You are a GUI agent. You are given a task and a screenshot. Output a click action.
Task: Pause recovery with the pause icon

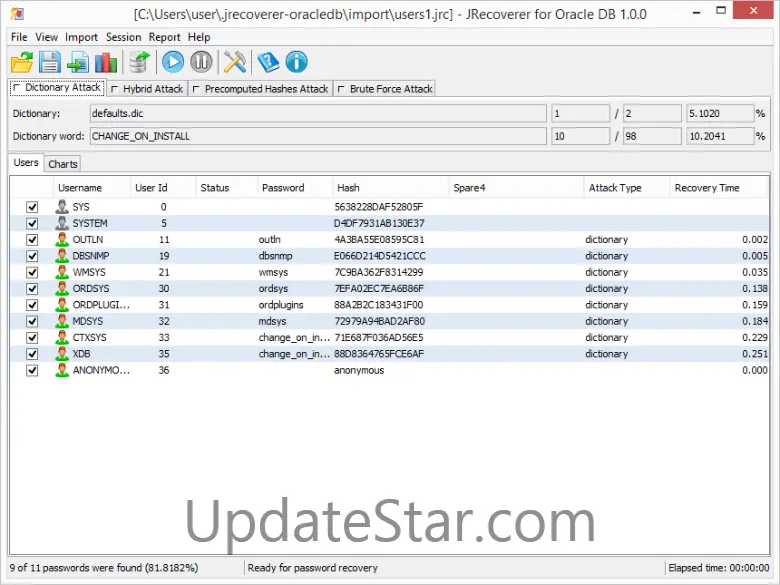click(201, 62)
